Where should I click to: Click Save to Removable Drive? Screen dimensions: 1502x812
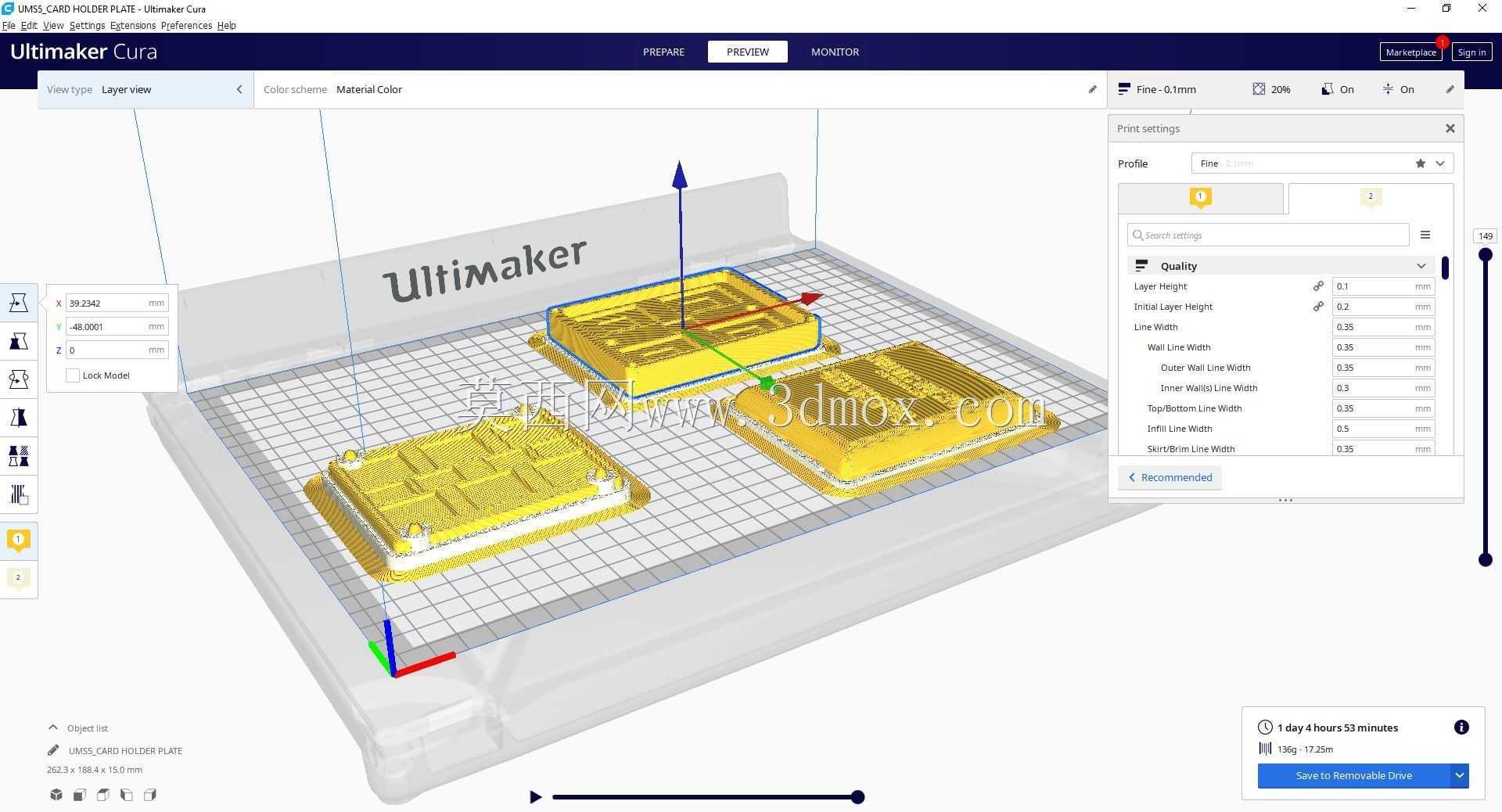pyautogui.click(x=1353, y=776)
